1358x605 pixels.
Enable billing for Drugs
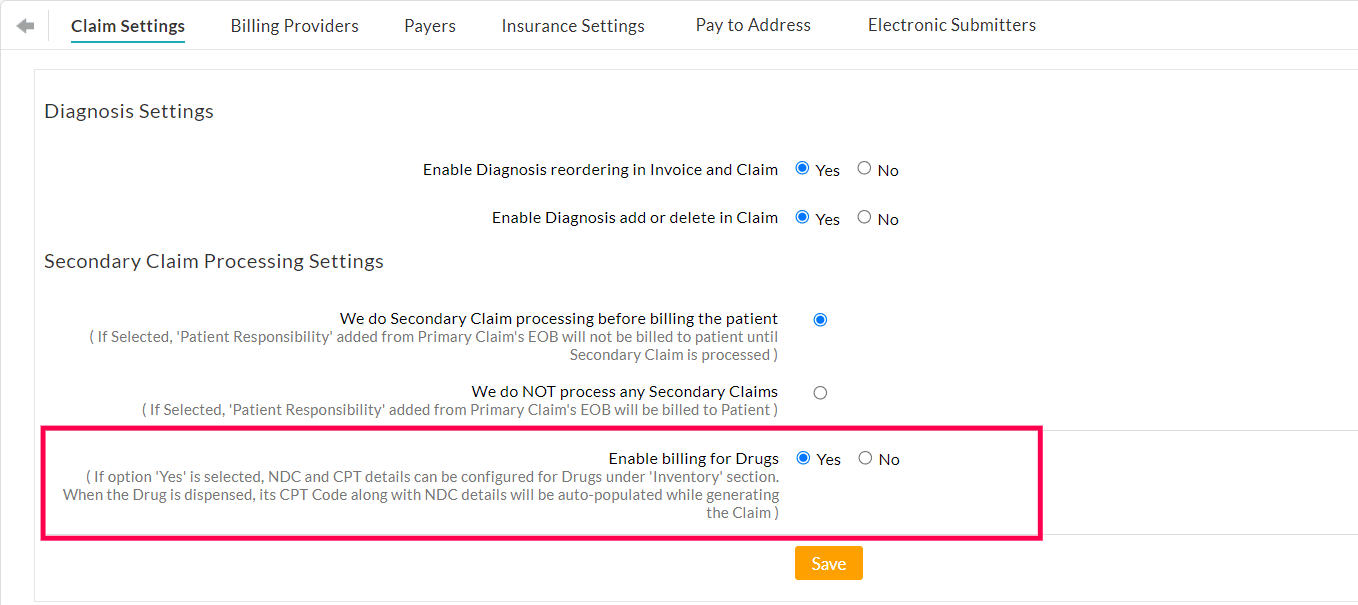click(801, 456)
